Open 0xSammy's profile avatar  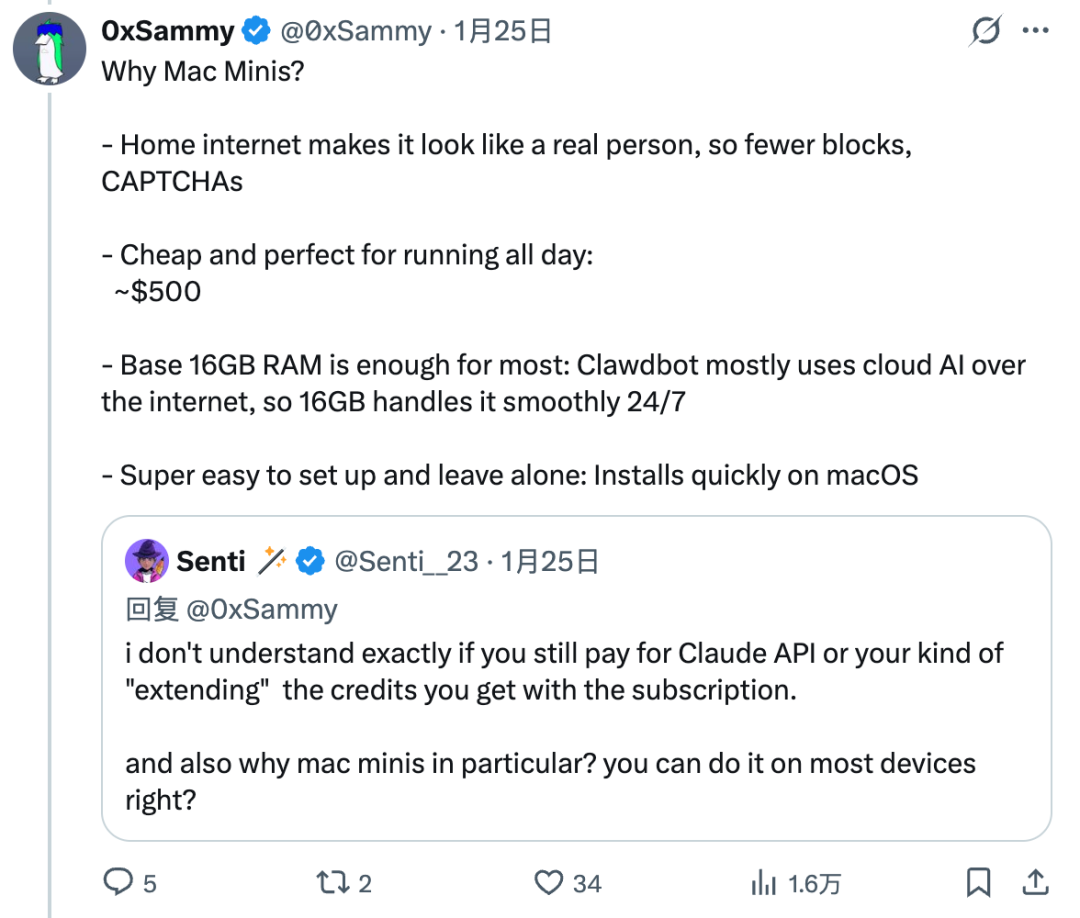49,49
